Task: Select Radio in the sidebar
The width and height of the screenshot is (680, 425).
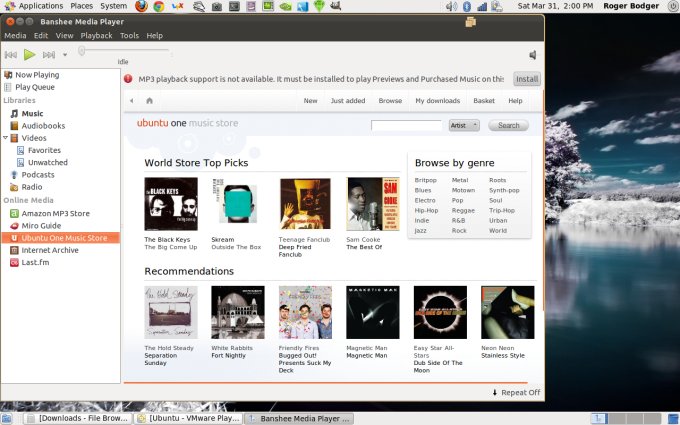Action: click(32, 186)
